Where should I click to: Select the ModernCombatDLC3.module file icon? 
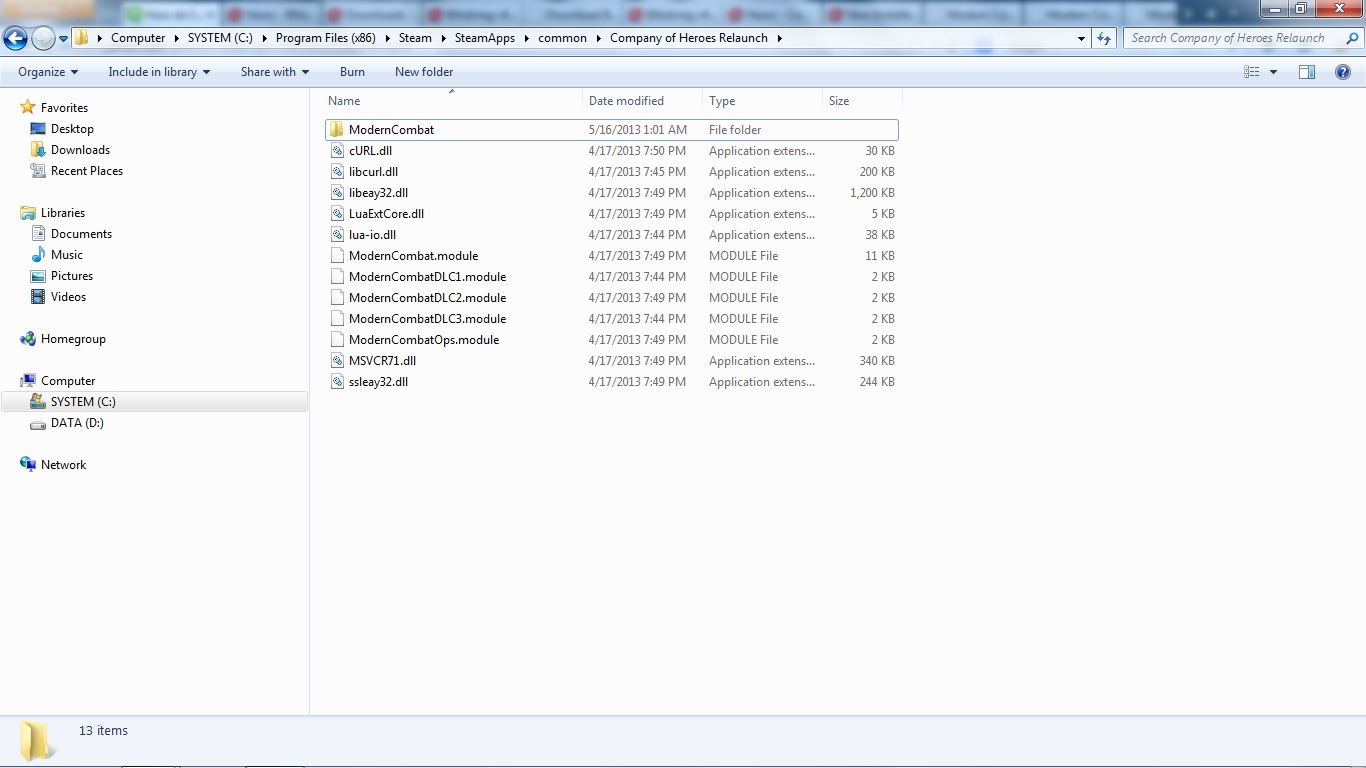[x=338, y=319]
